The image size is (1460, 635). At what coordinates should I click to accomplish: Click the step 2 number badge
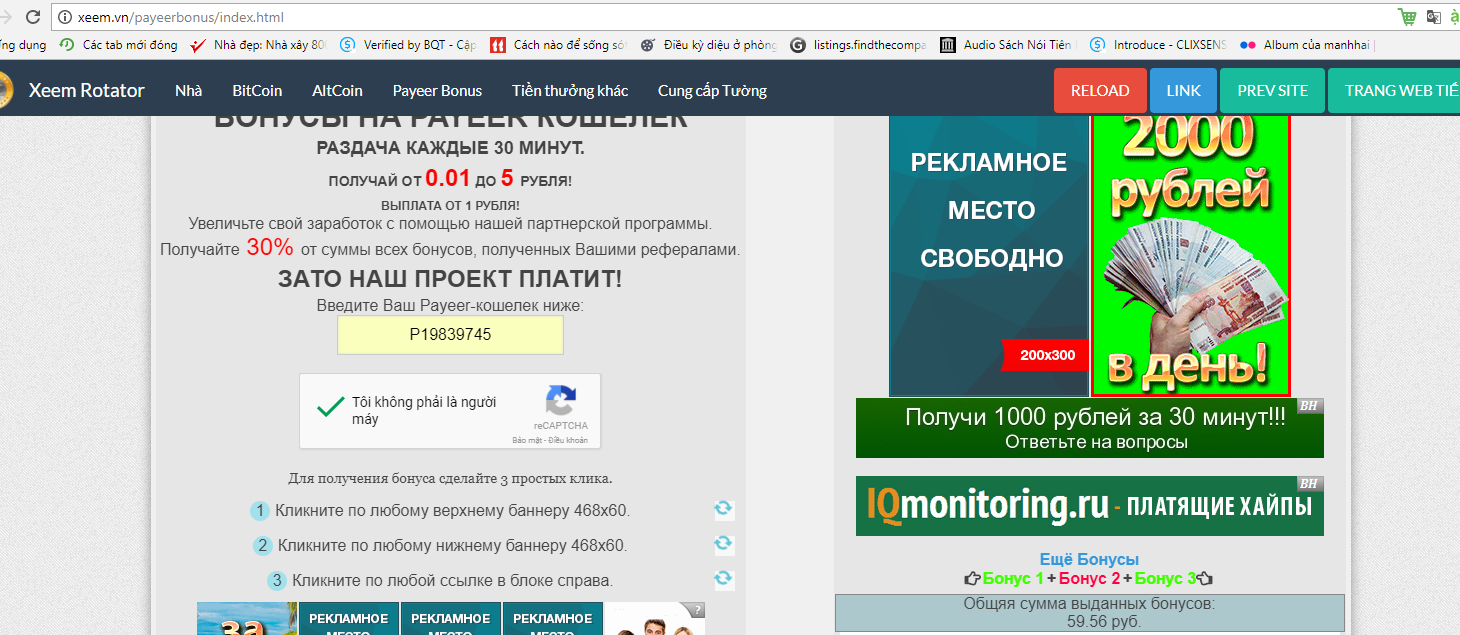[x=263, y=546]
